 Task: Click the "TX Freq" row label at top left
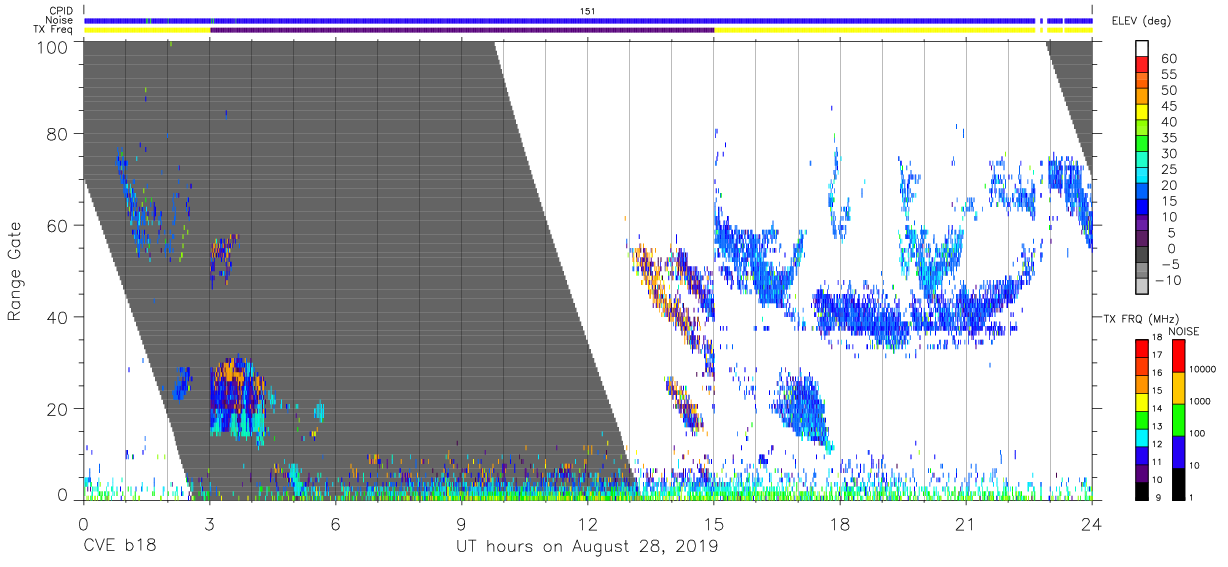click(x=54, y=31)
